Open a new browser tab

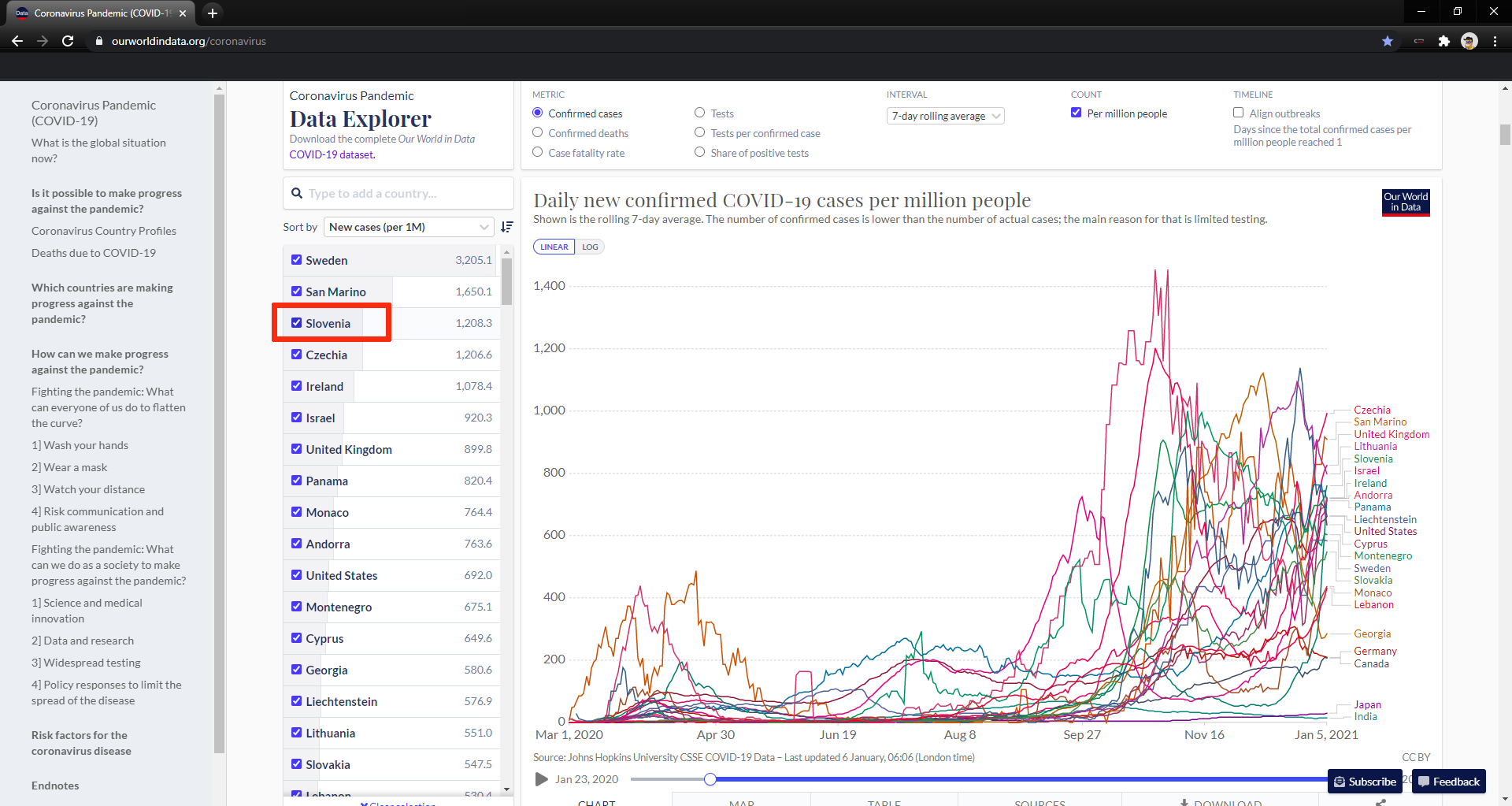[212, 13]
